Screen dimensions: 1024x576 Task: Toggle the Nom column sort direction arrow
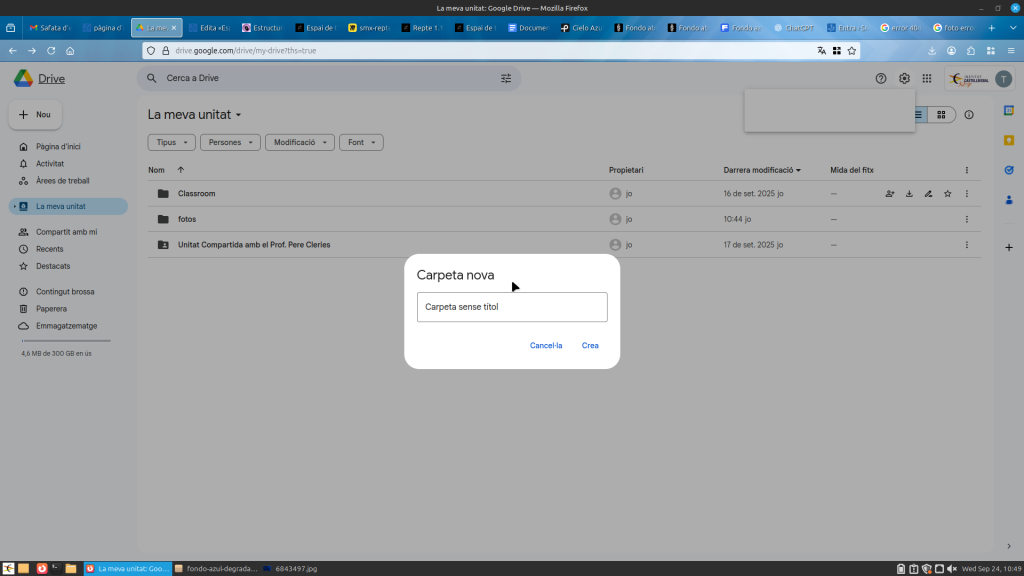point(181,170)
